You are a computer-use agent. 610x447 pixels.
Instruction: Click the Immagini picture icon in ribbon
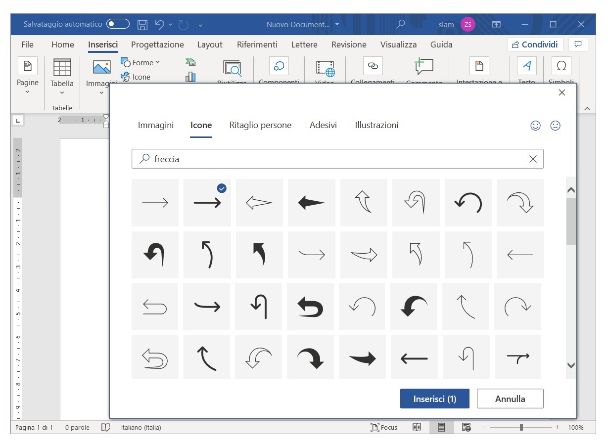[102, 67]
